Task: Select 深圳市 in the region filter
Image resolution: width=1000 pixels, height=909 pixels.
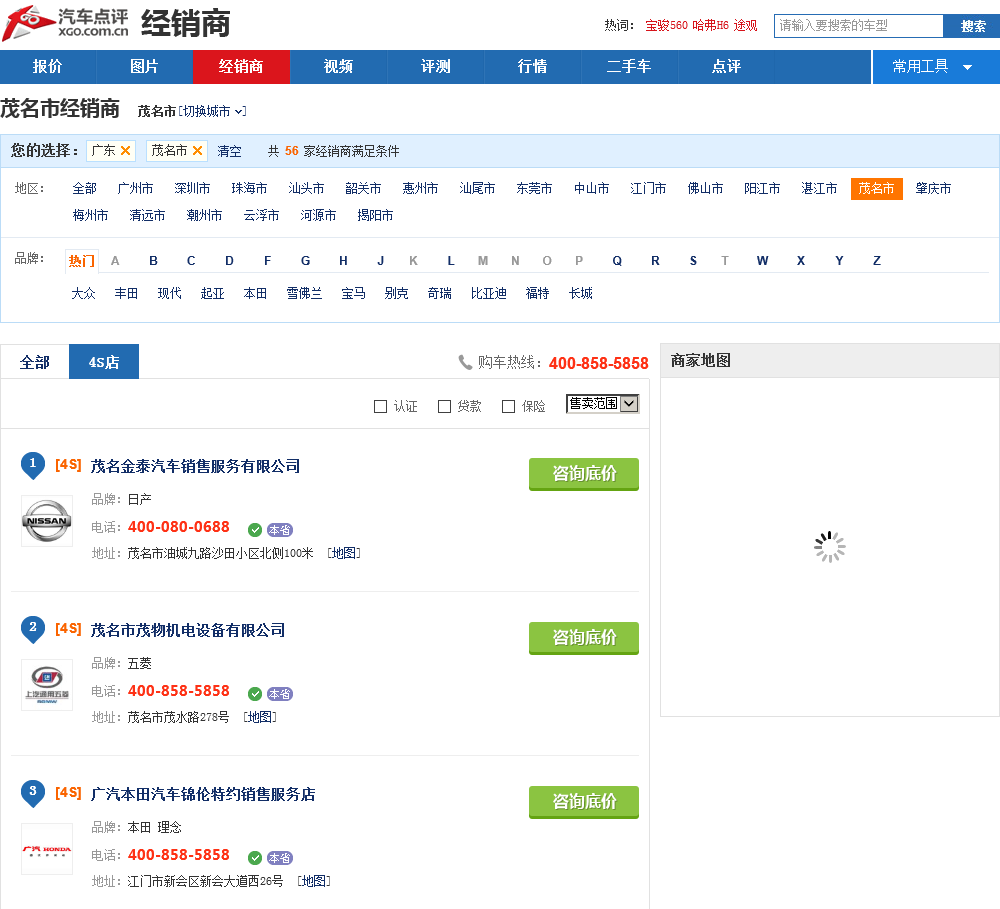Action: [192, 189]
